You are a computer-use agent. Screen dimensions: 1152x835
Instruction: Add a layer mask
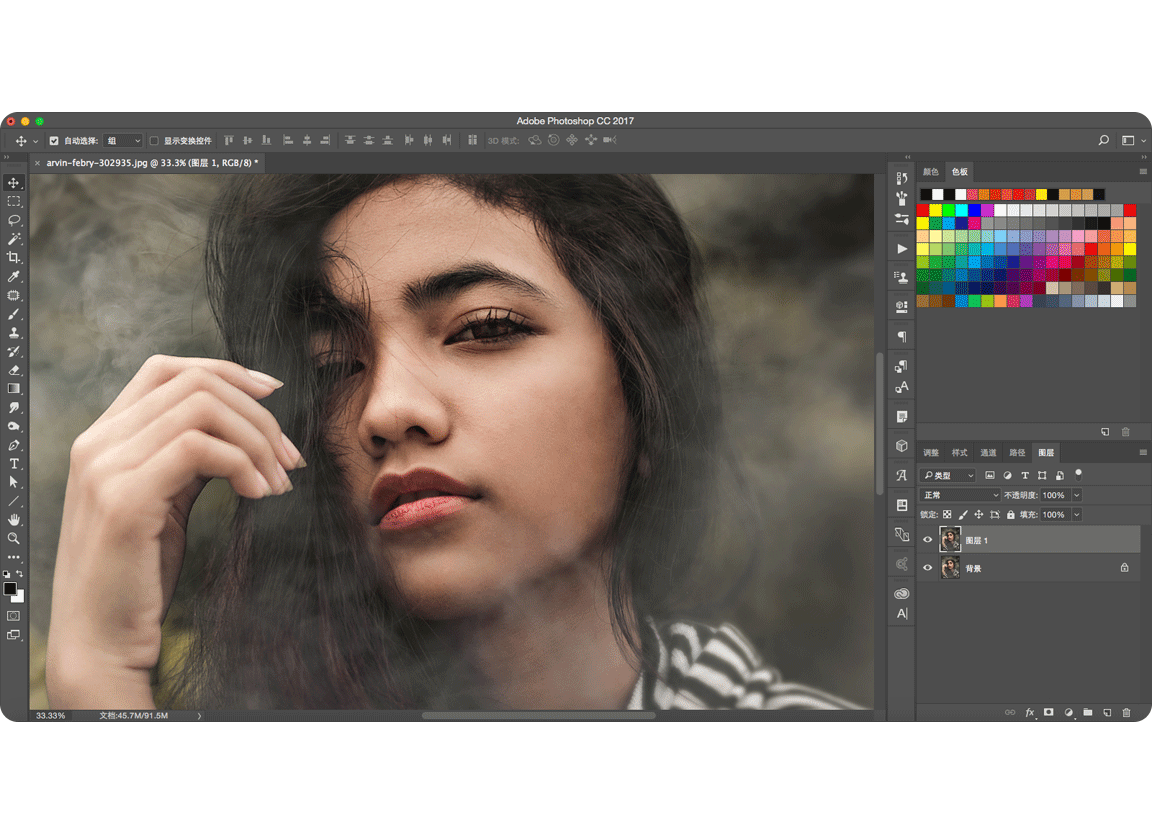[1049, 712]
